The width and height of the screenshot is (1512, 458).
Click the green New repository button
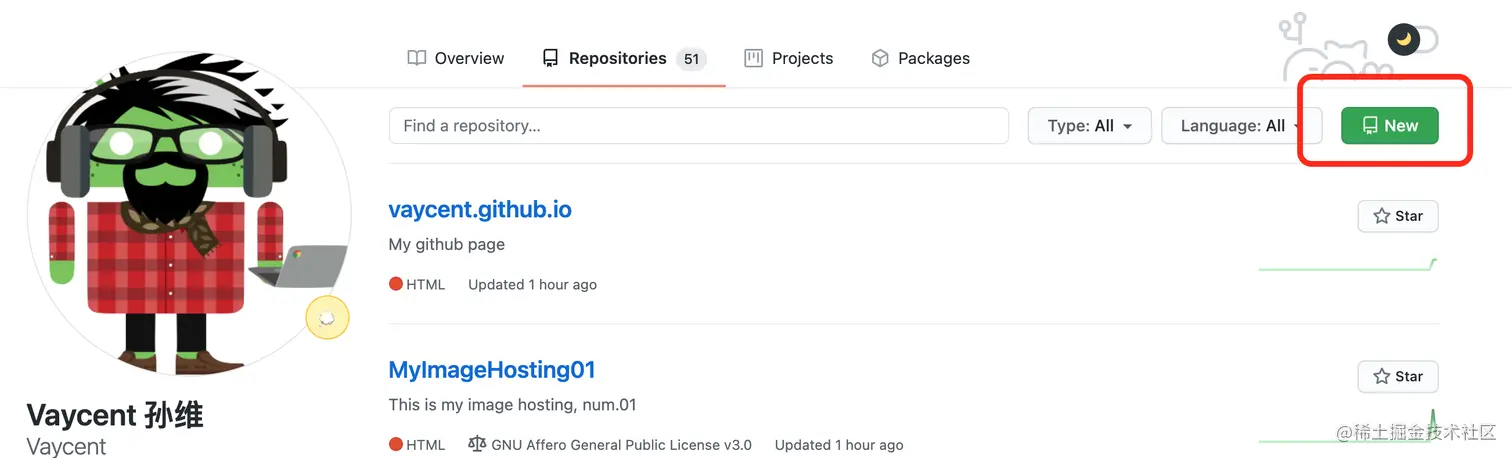1389,126
